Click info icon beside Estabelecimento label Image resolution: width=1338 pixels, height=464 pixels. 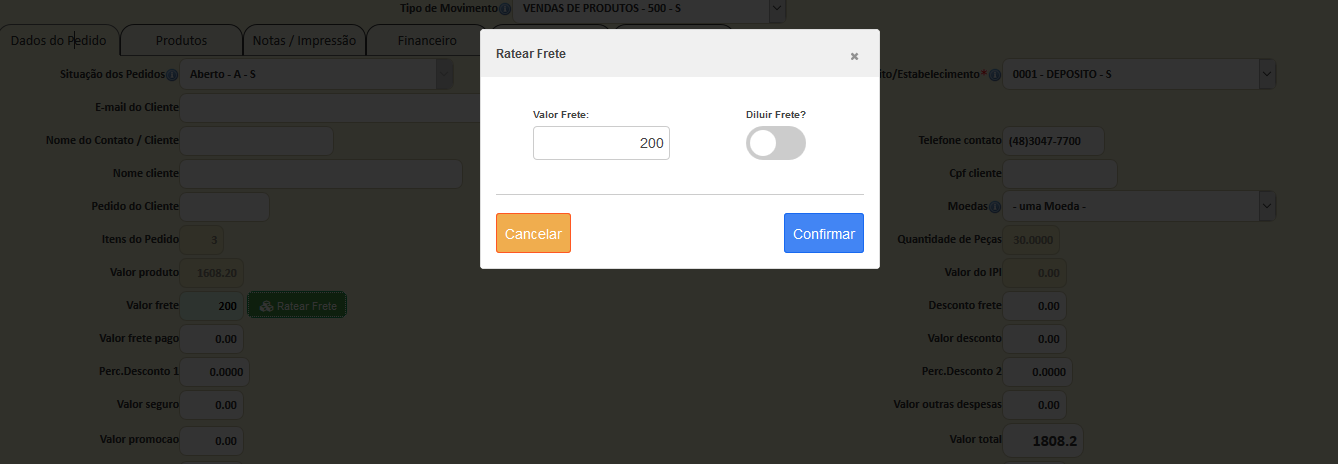click(995, 75)
